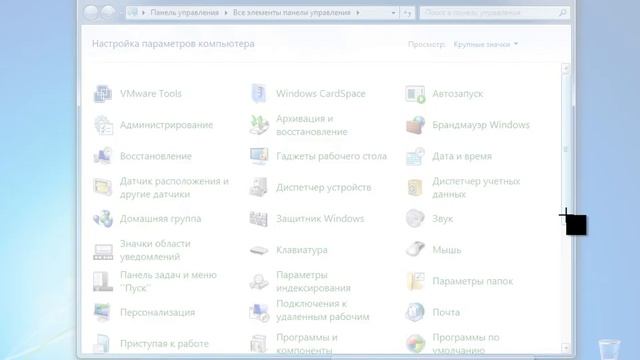This screenshot has height=360, width=640.
Task: Click the Forward navigation button
Action: tap(108, 12)
